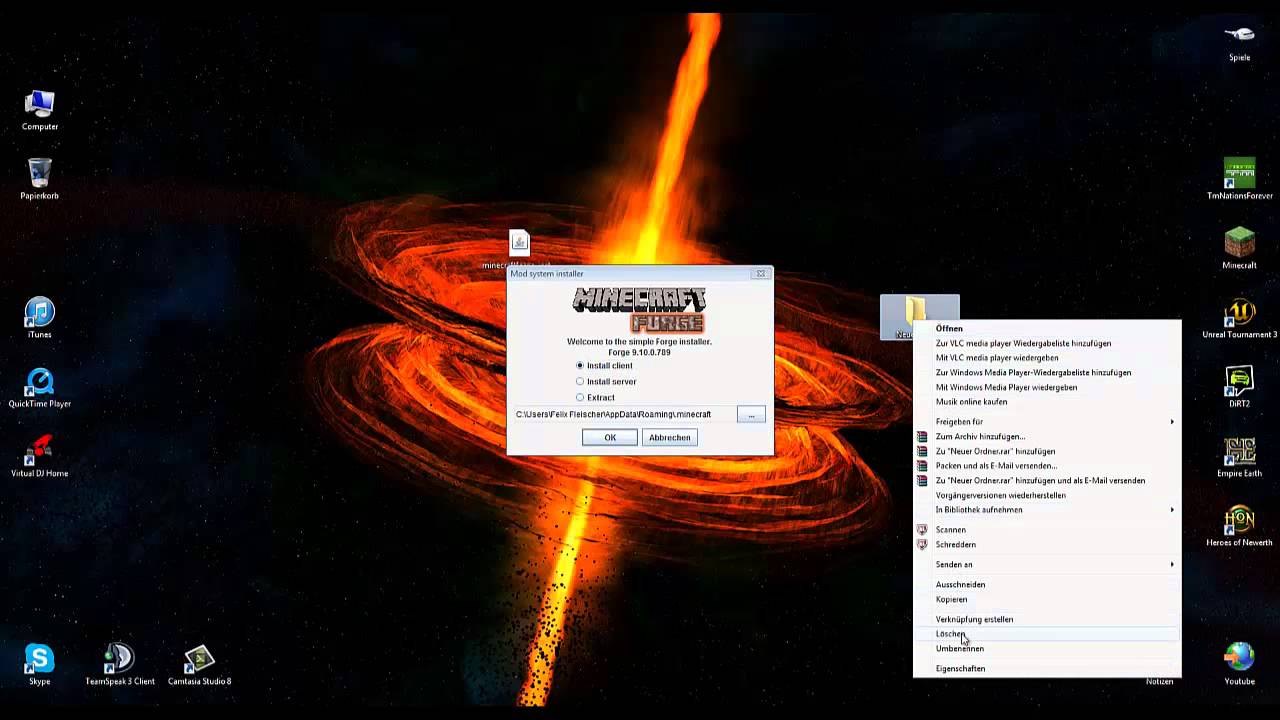Select the QuickTime Player shortcut

pyautogui.click(x=40, y=388)
